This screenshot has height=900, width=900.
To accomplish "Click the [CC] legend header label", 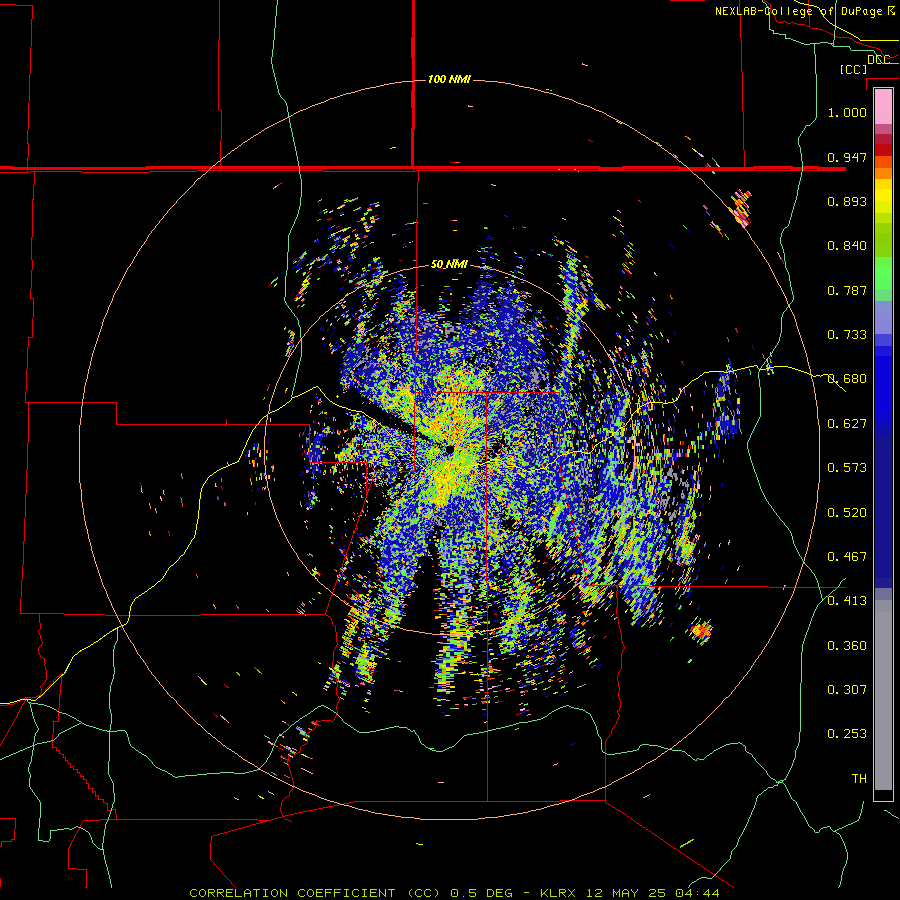I will click(853, 69).
